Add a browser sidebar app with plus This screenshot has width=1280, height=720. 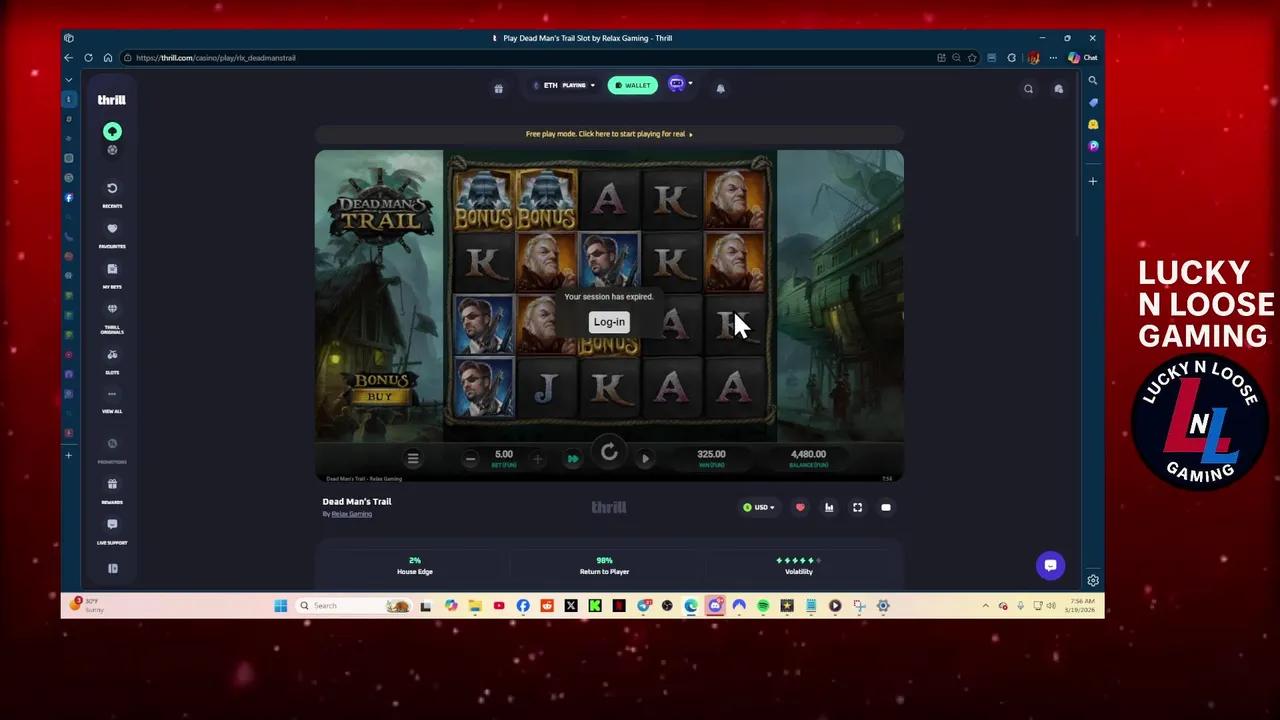pos(1093,181)
